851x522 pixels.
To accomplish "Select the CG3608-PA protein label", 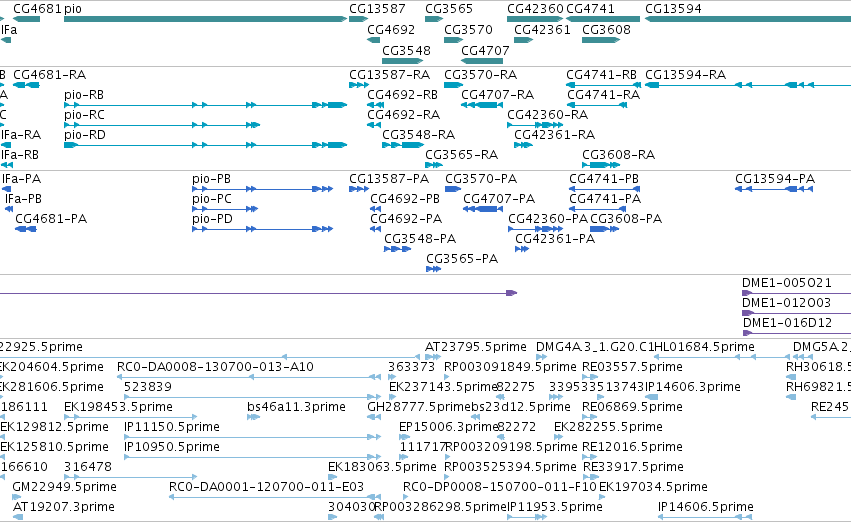I will click(x=626, y=219).
